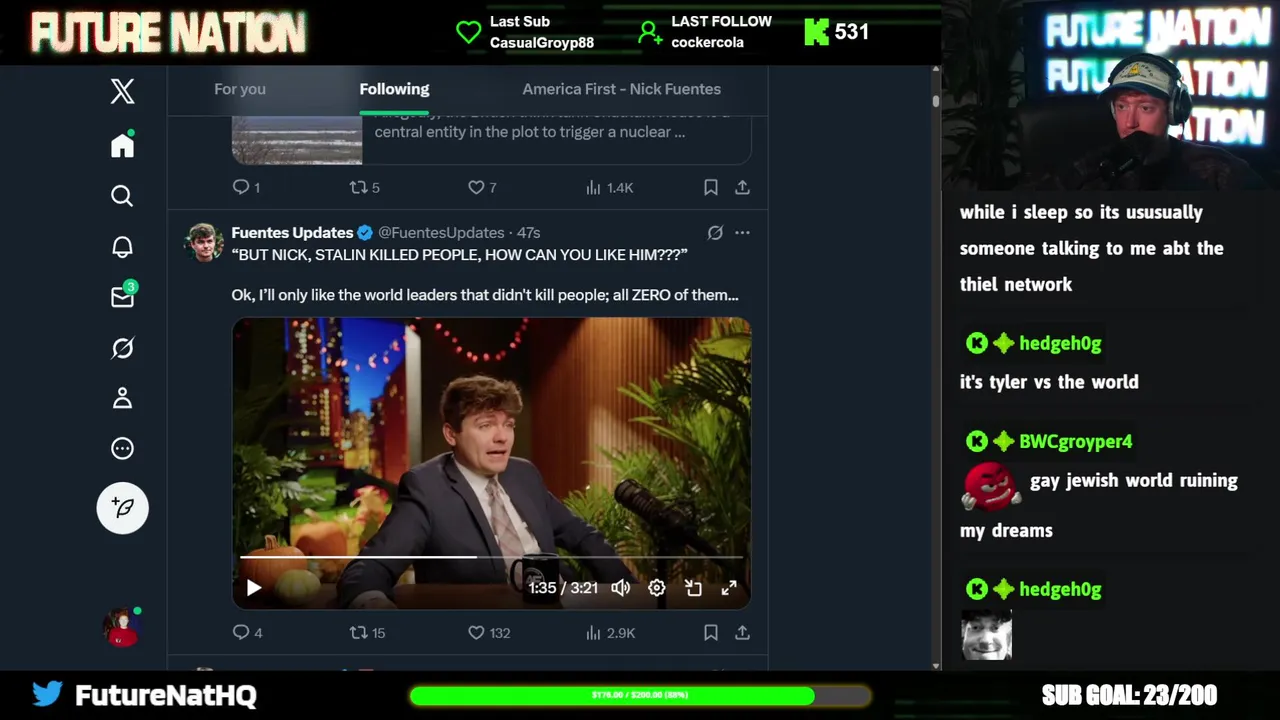Like the upper post with 7 likes
The image size is (1280, 720).
(x=482, y=187)
